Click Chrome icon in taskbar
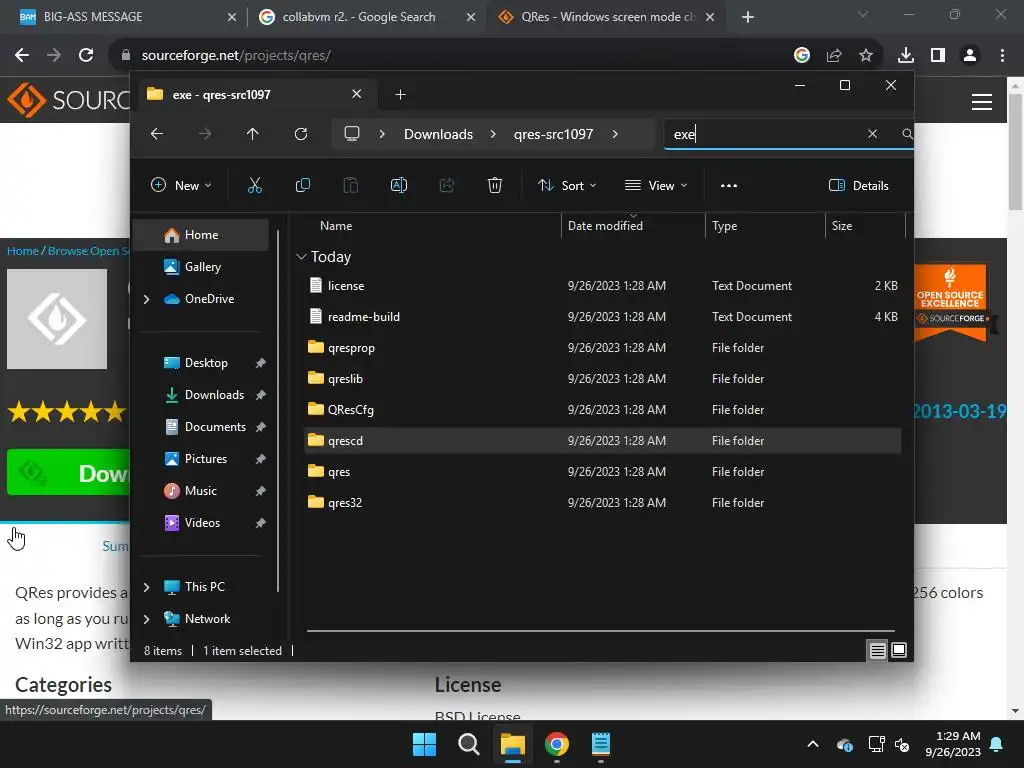Image resolution: width=1024 pixels, height=768 pixels. click(x=556, y=744)
